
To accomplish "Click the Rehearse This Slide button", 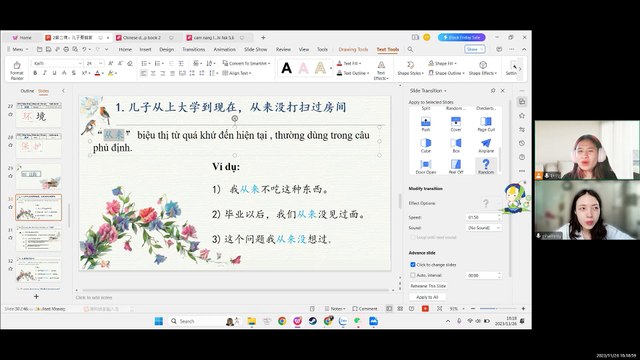I will pos(428,286).
